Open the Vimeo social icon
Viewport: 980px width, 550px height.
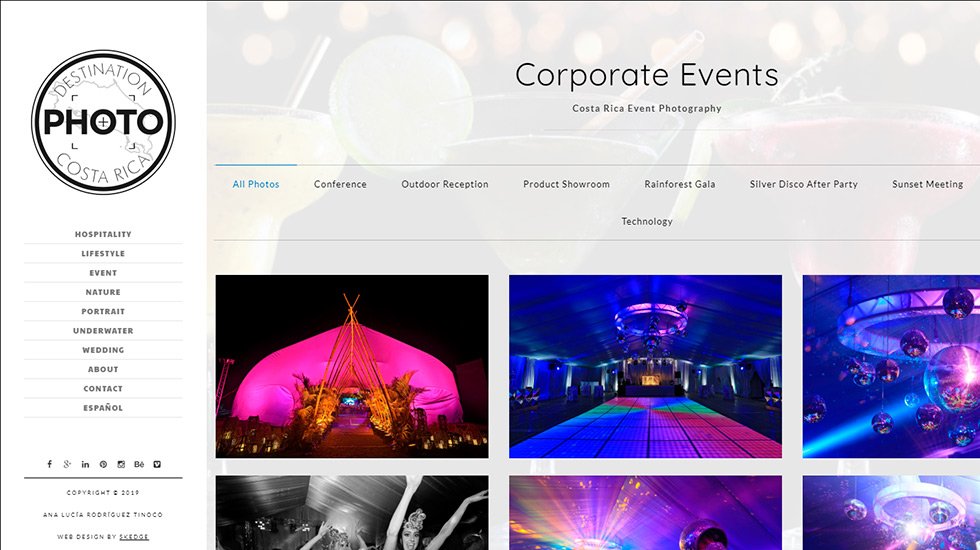click(x=157, y=464)
